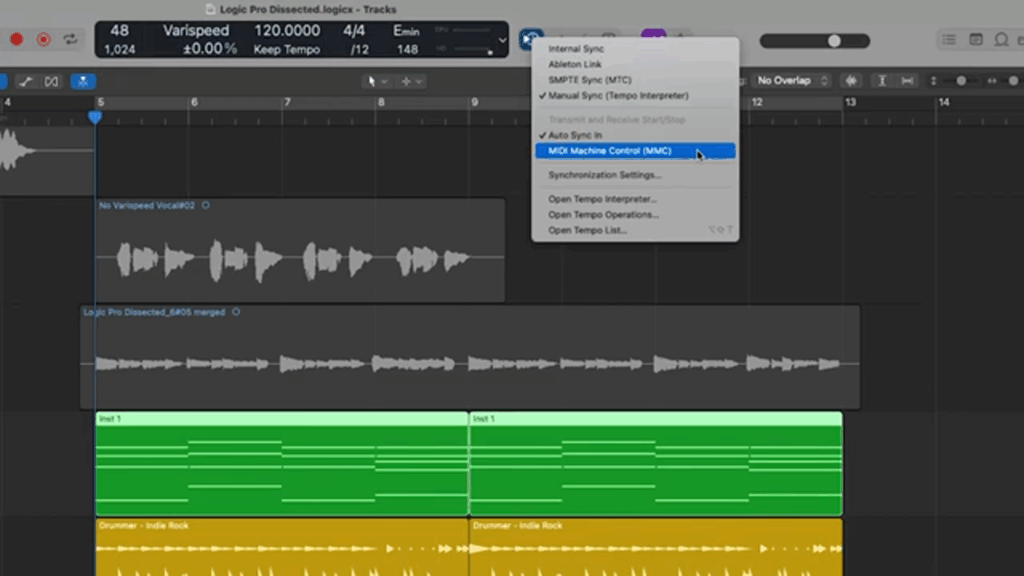Select the Logic Pro Dissected_6#05 merged region

[x=470, y=358]
